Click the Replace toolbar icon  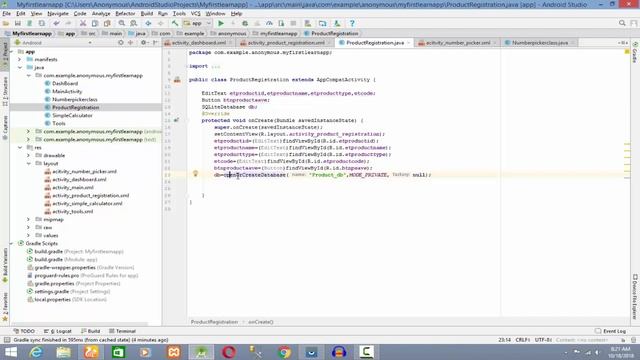133,24
